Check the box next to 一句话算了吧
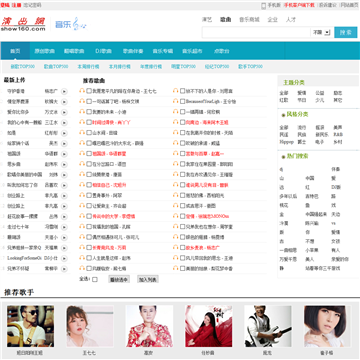The width and height of the screenshot is (360, 360). pyautogui.click(x=89, y=101)
